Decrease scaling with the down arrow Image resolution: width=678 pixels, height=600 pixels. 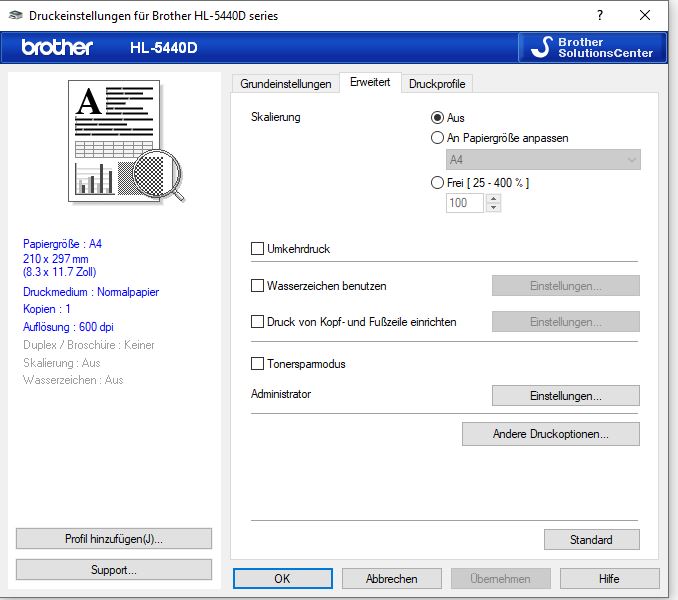(x=494, y=207)
